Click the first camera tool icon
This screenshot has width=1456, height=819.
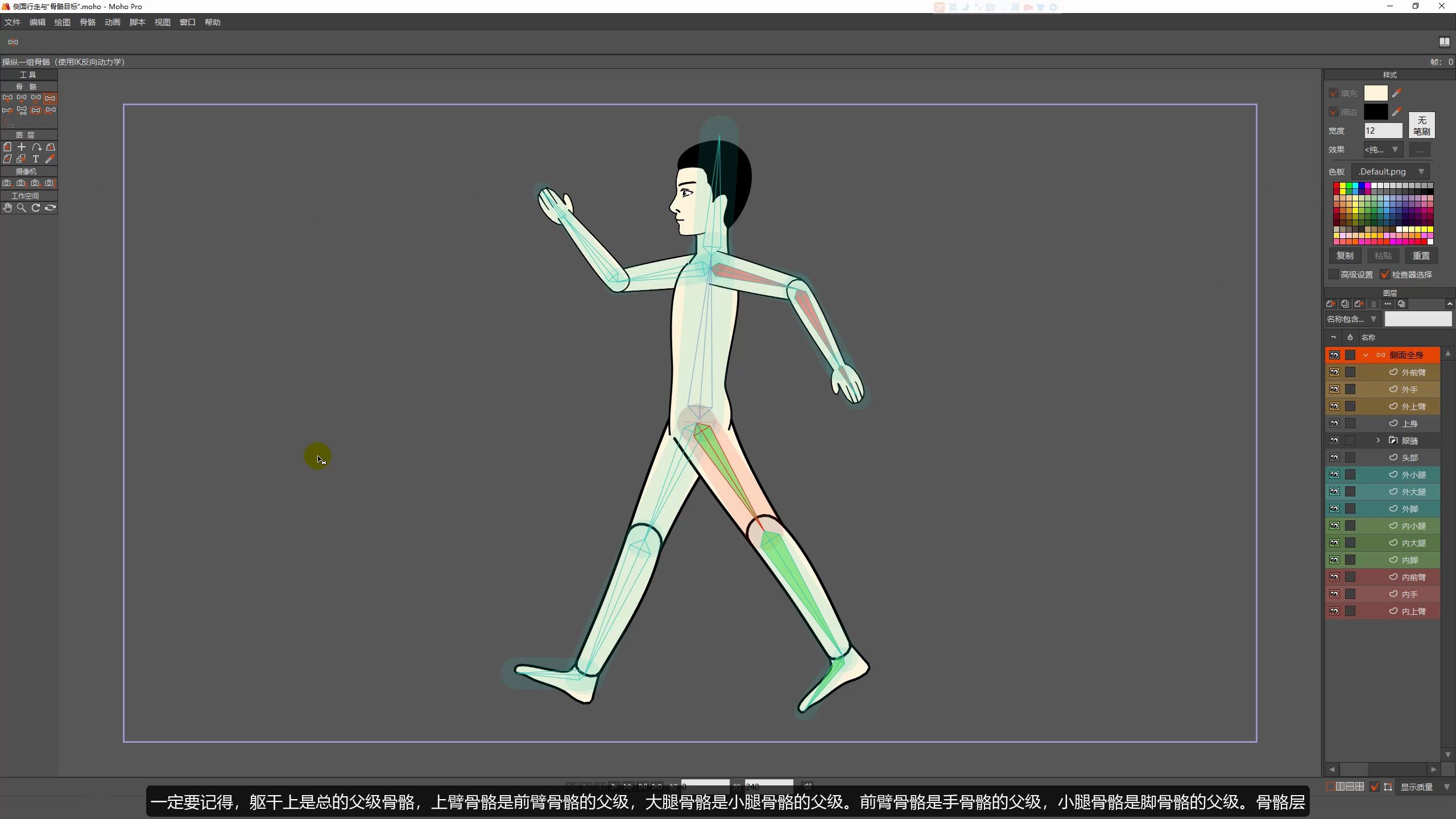[7, 183]
